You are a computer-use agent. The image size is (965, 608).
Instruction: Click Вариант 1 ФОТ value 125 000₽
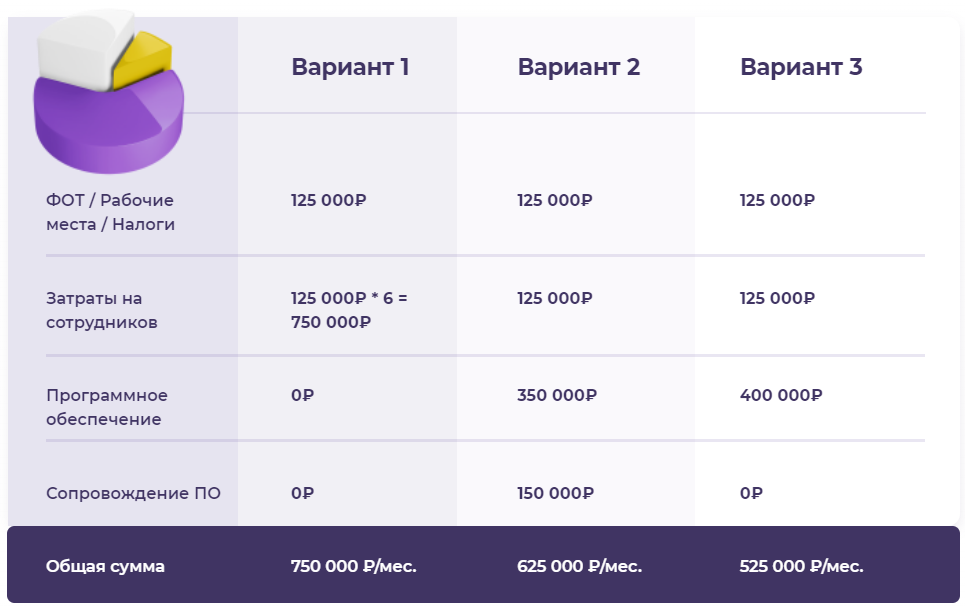point(329,200)
